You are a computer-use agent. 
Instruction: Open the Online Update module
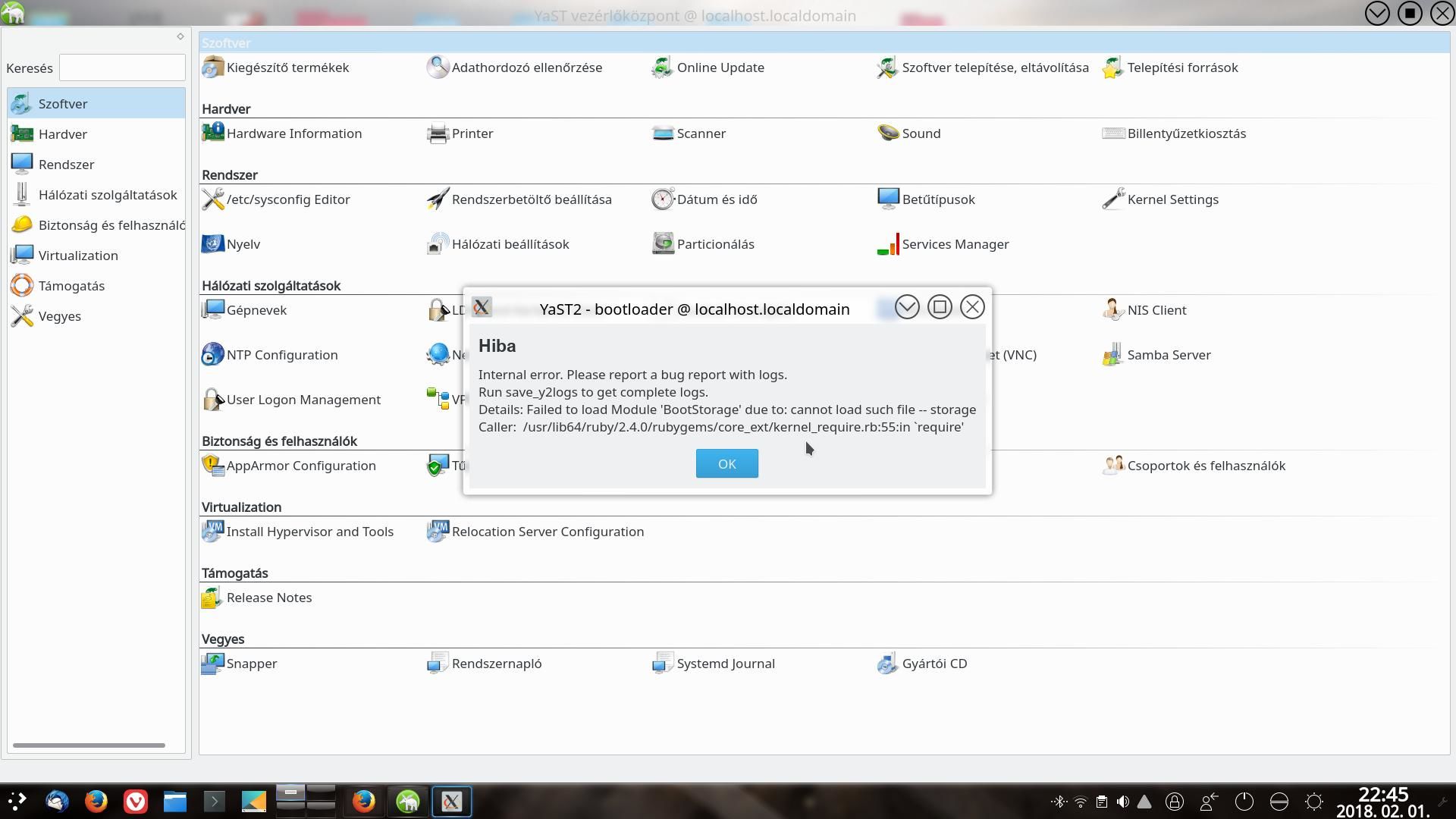click(720, 67)
